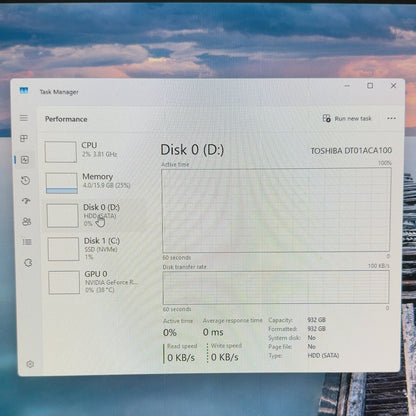Click the Run new task button
The width and height of the screenshot is (416, 416).
[x=347, y=118]
